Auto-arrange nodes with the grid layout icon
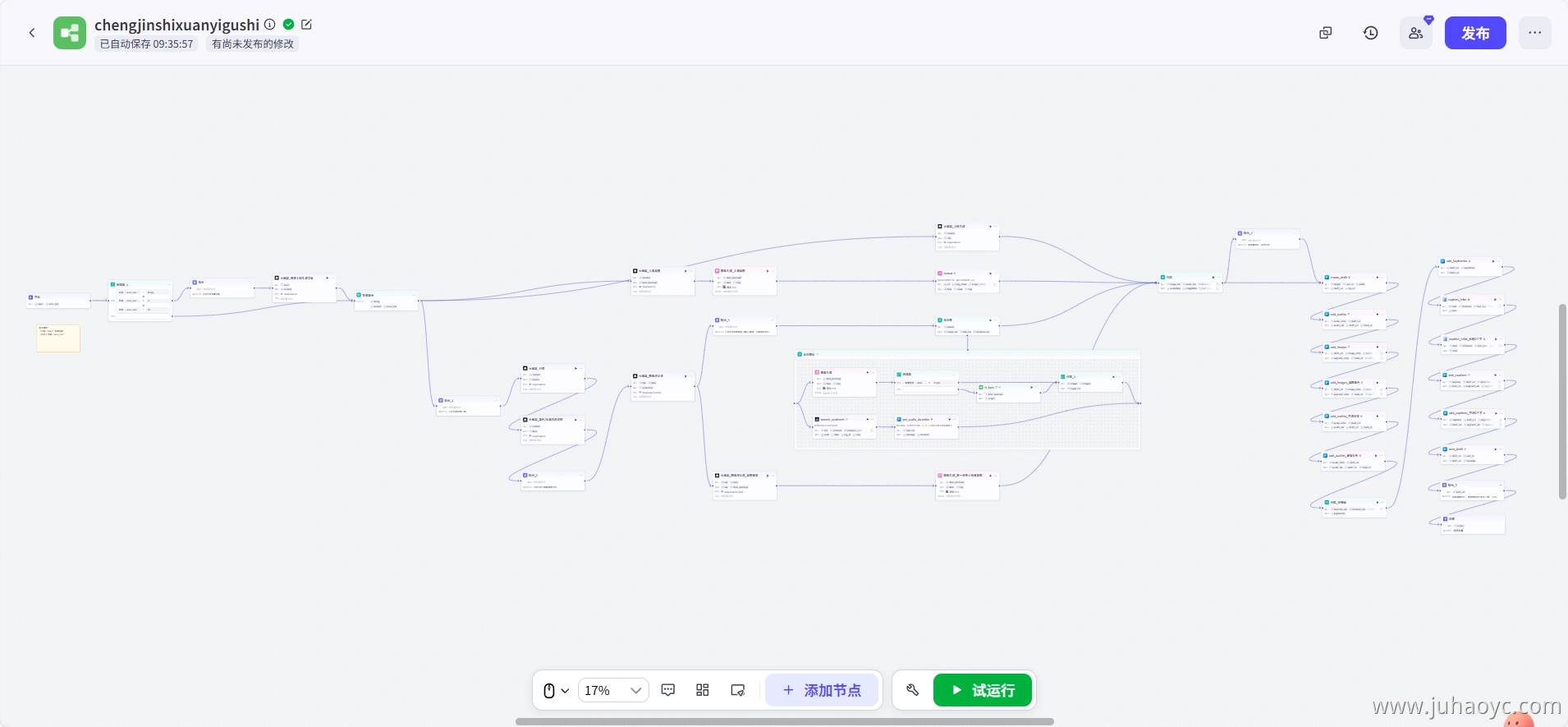Viewport: 1568px width, 727px height. [703, 690]
